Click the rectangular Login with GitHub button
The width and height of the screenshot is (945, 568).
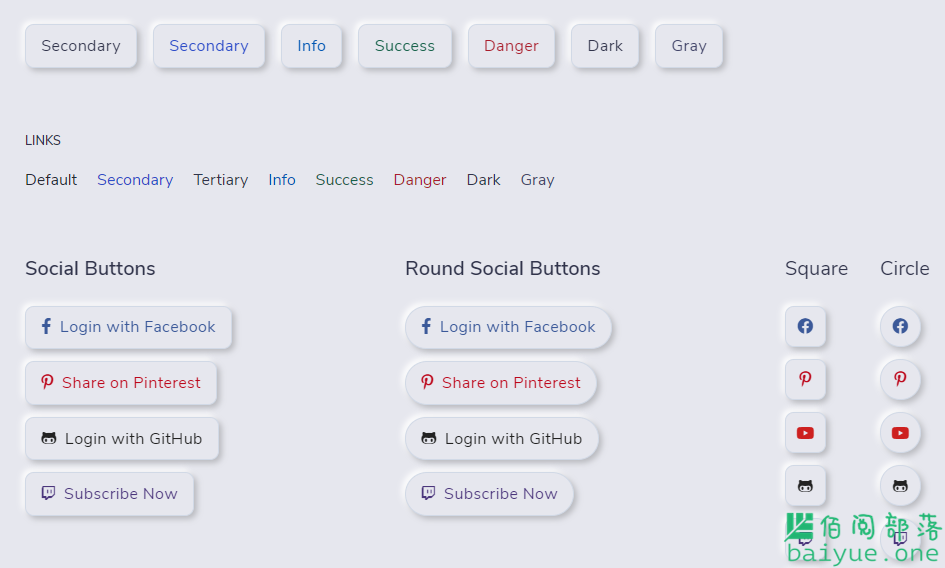(122, 438)
